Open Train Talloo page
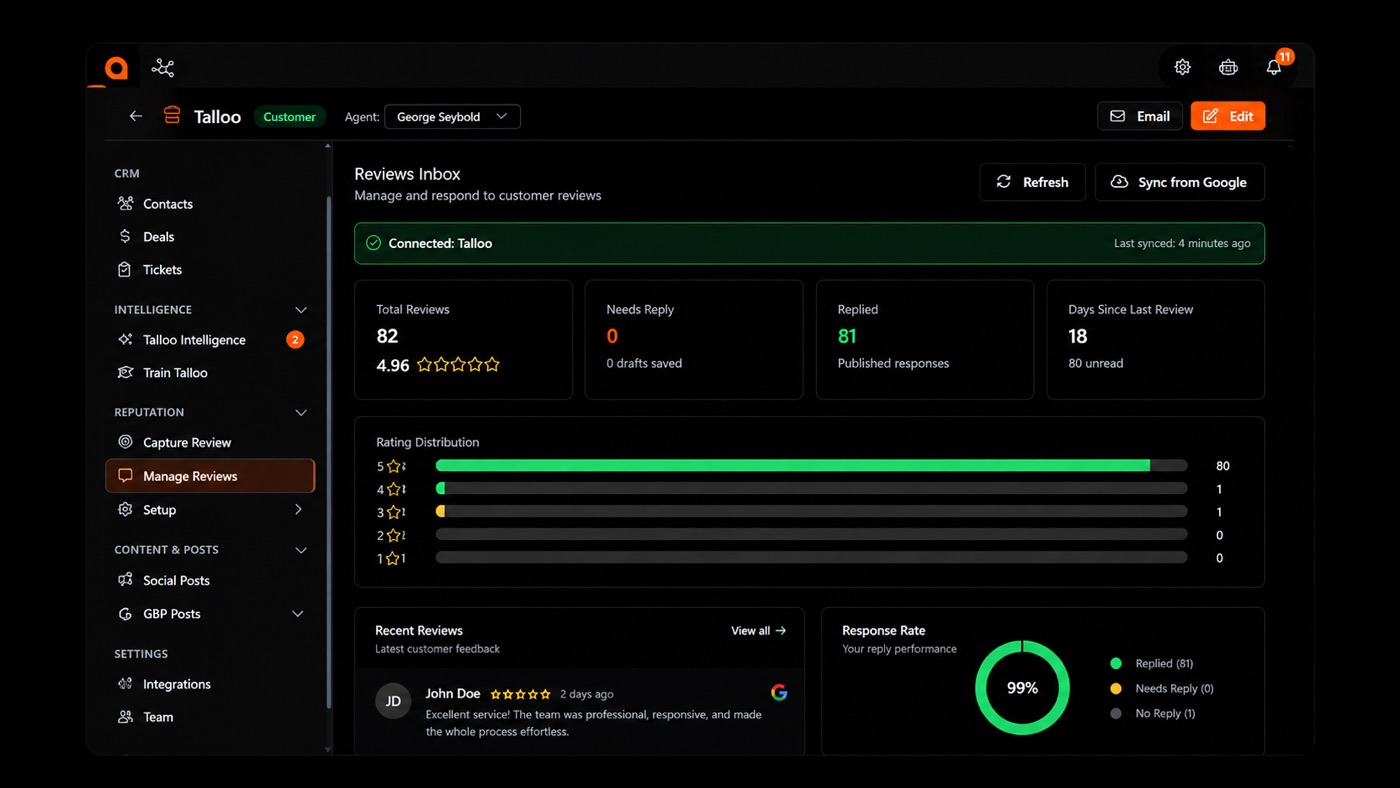This screenshot has height=788, width=1400. (210, 373)
